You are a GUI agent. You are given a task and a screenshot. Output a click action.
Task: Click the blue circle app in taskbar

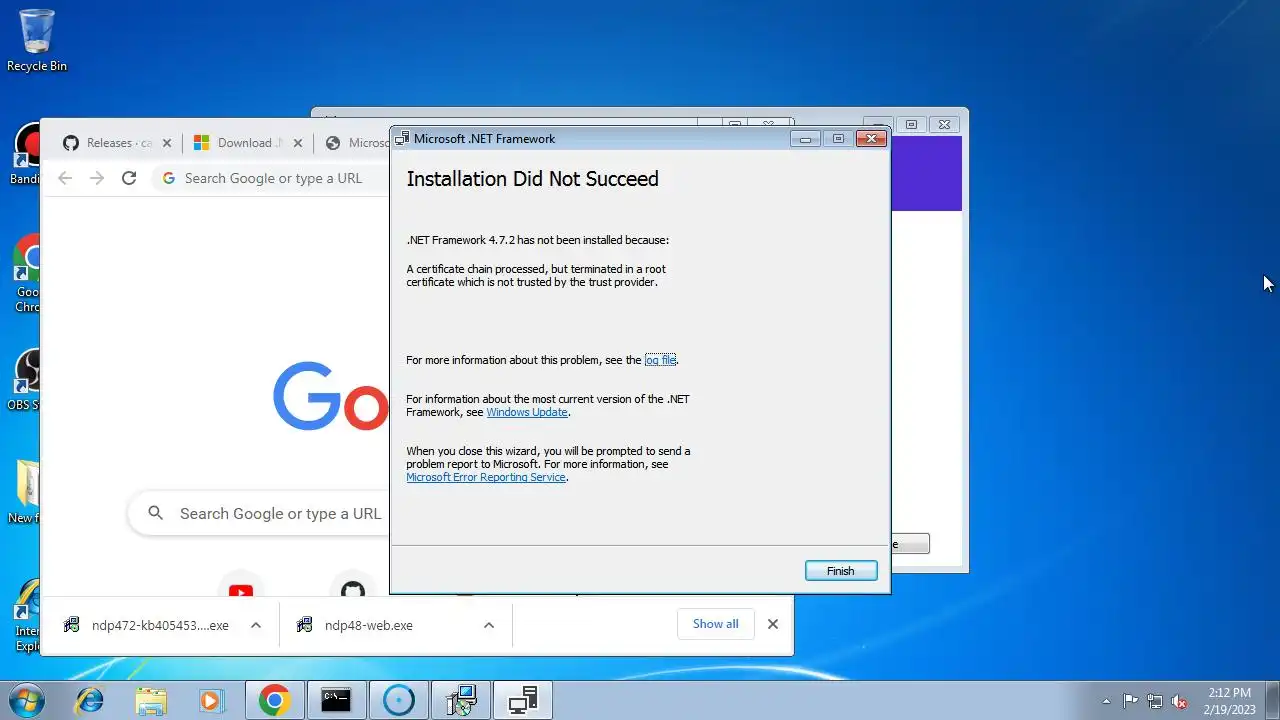tap(398, 700)
